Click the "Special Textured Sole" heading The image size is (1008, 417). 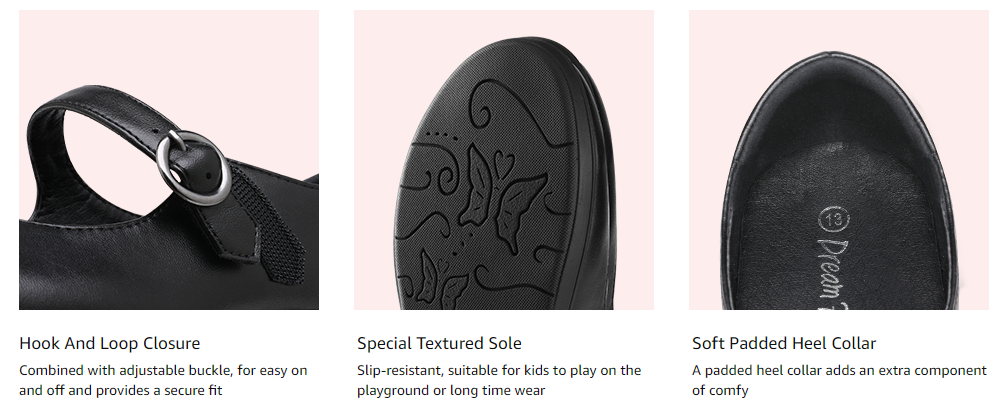439,343
